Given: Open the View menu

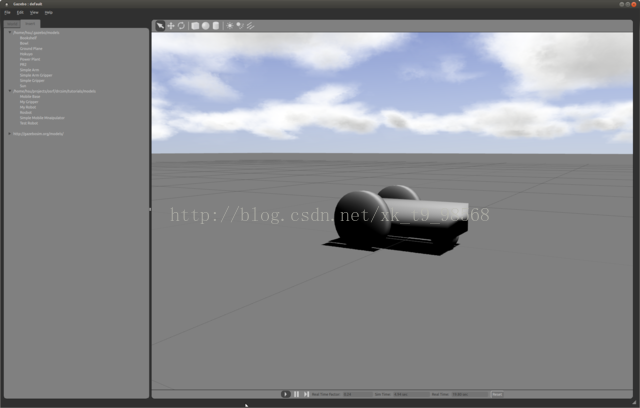Looking at the screenshot, I should coord(34,13).
